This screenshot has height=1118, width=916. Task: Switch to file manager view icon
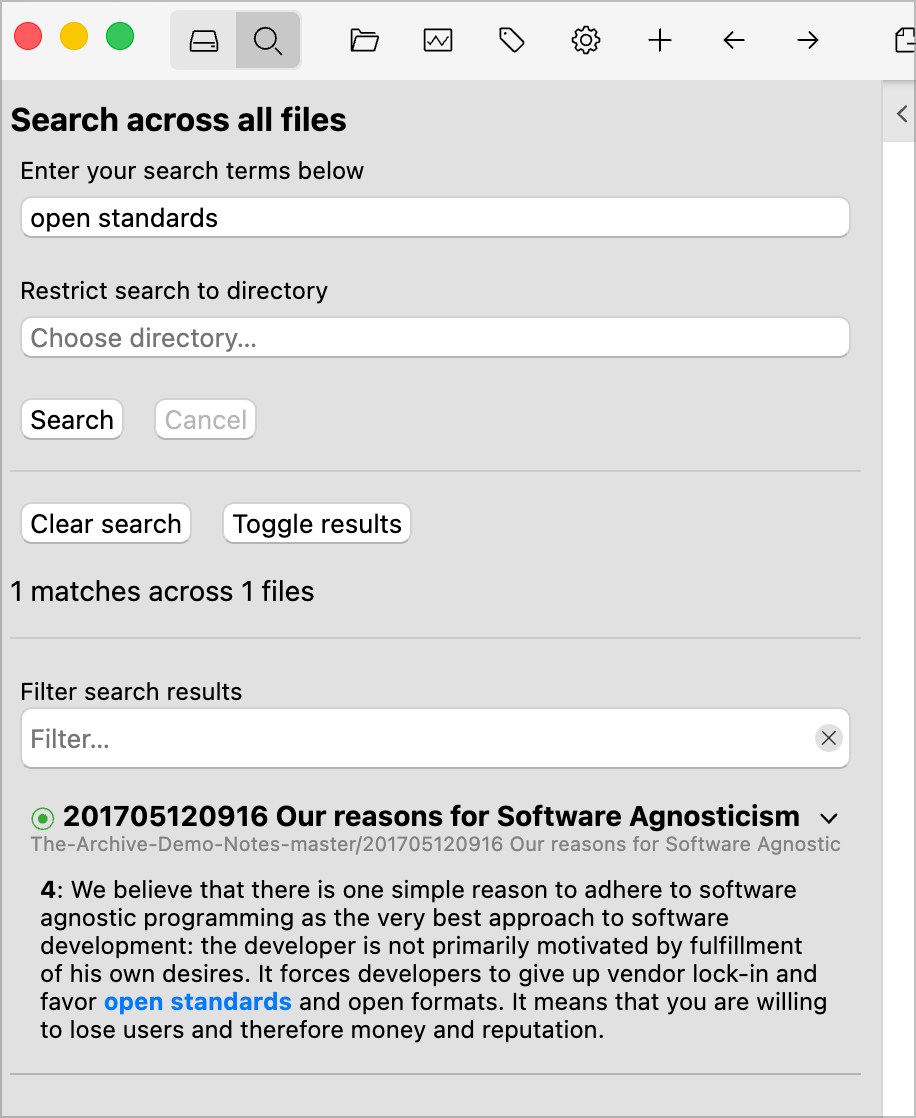click(204, 41)
